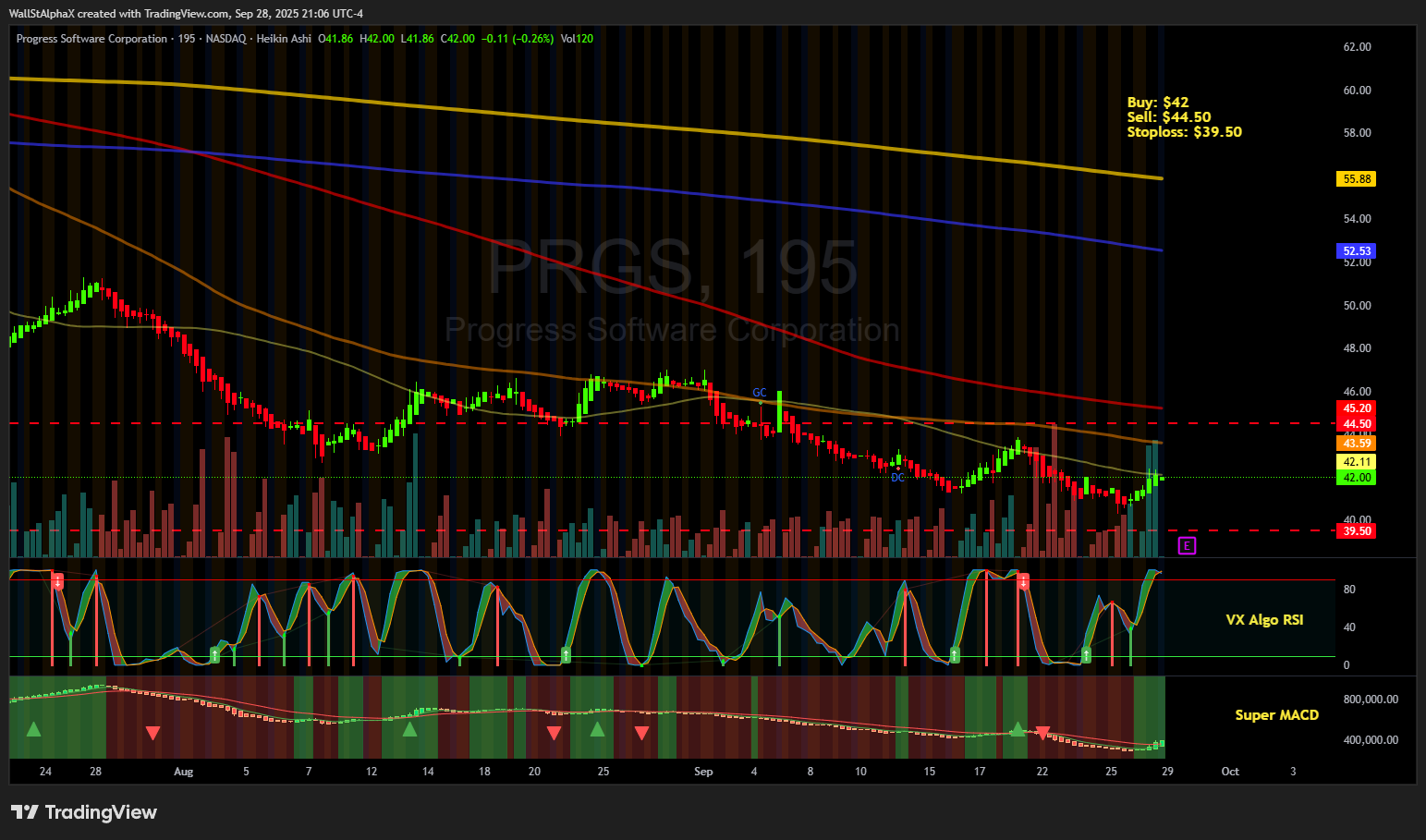Click the 54.00 price axis tick
This screenshot has height=840, width=1426.
(1357, 219)
